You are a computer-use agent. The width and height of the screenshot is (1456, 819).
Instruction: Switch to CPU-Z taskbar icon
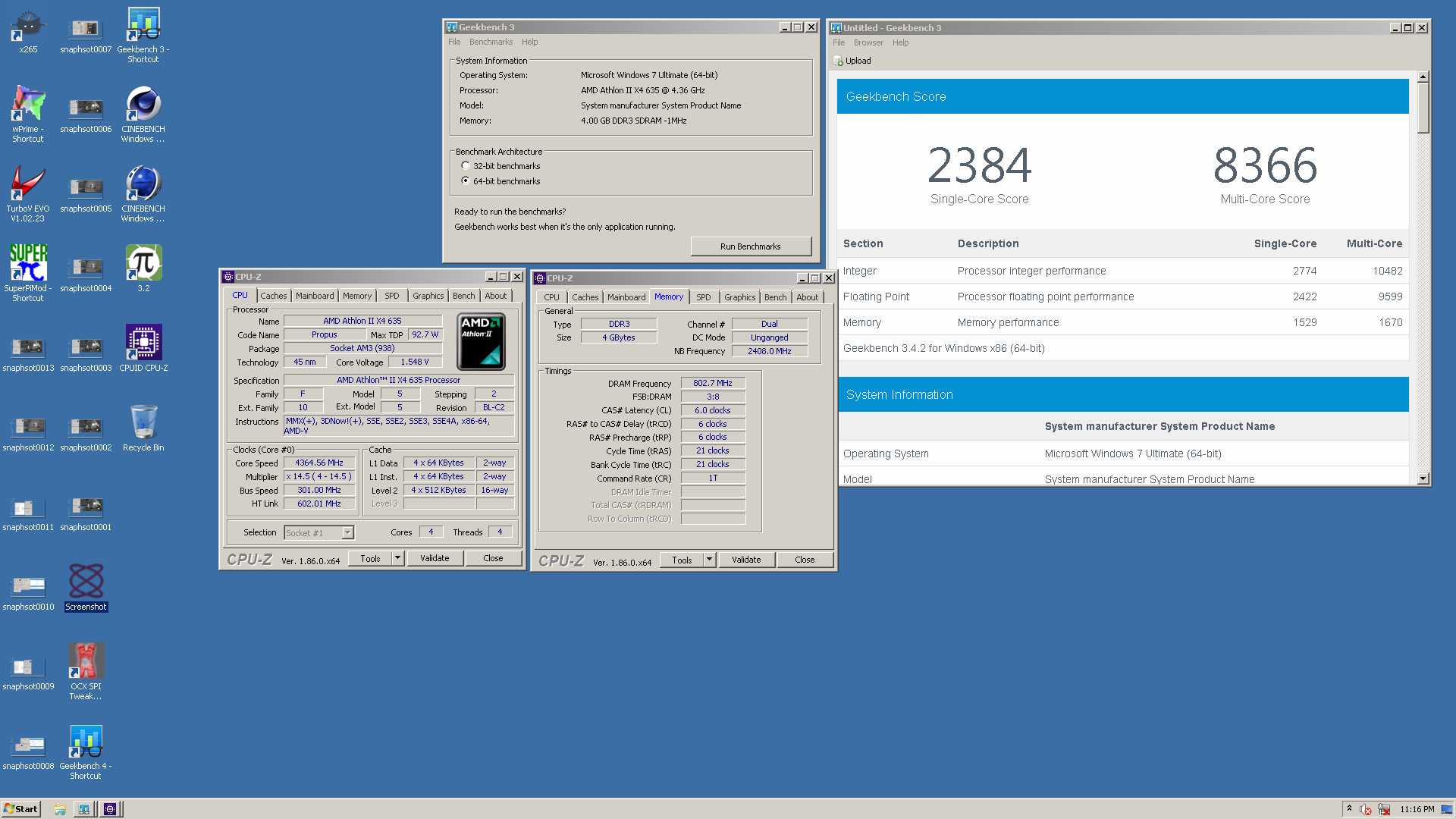(x=109, y=809)
